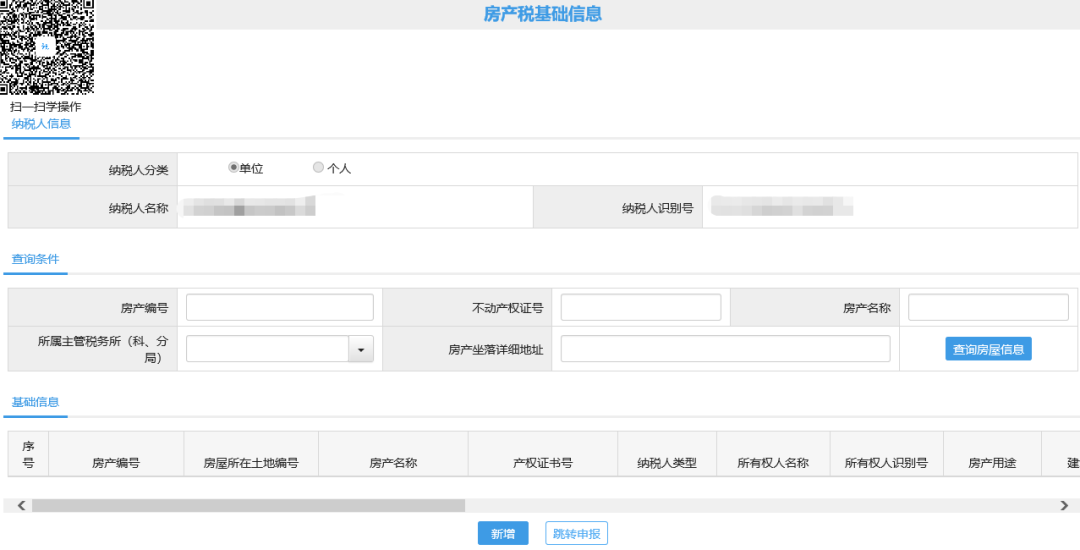Select the 个人 radio button

tap(319, 168)
